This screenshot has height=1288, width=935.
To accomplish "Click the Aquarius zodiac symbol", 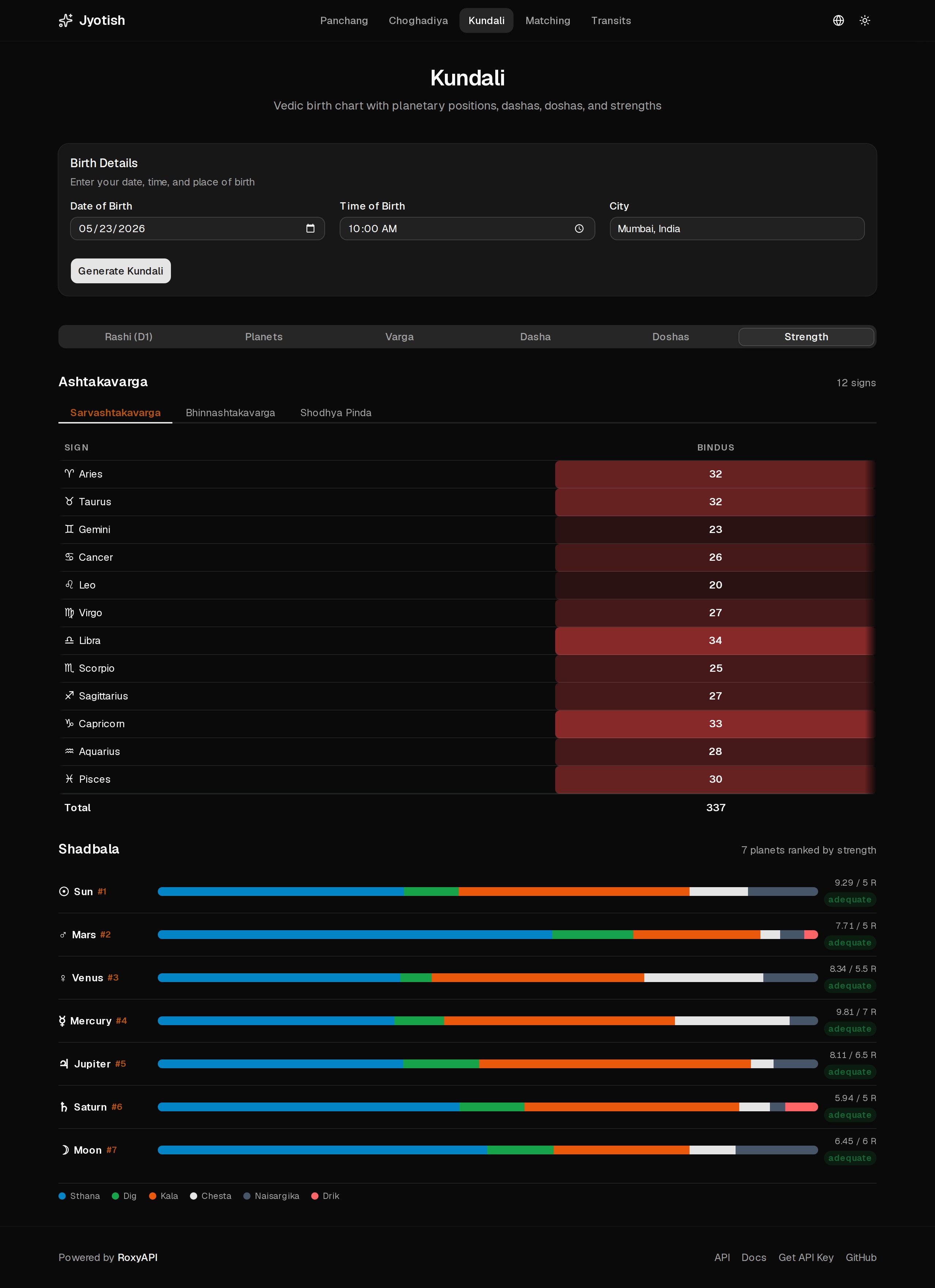I will 69,751.
